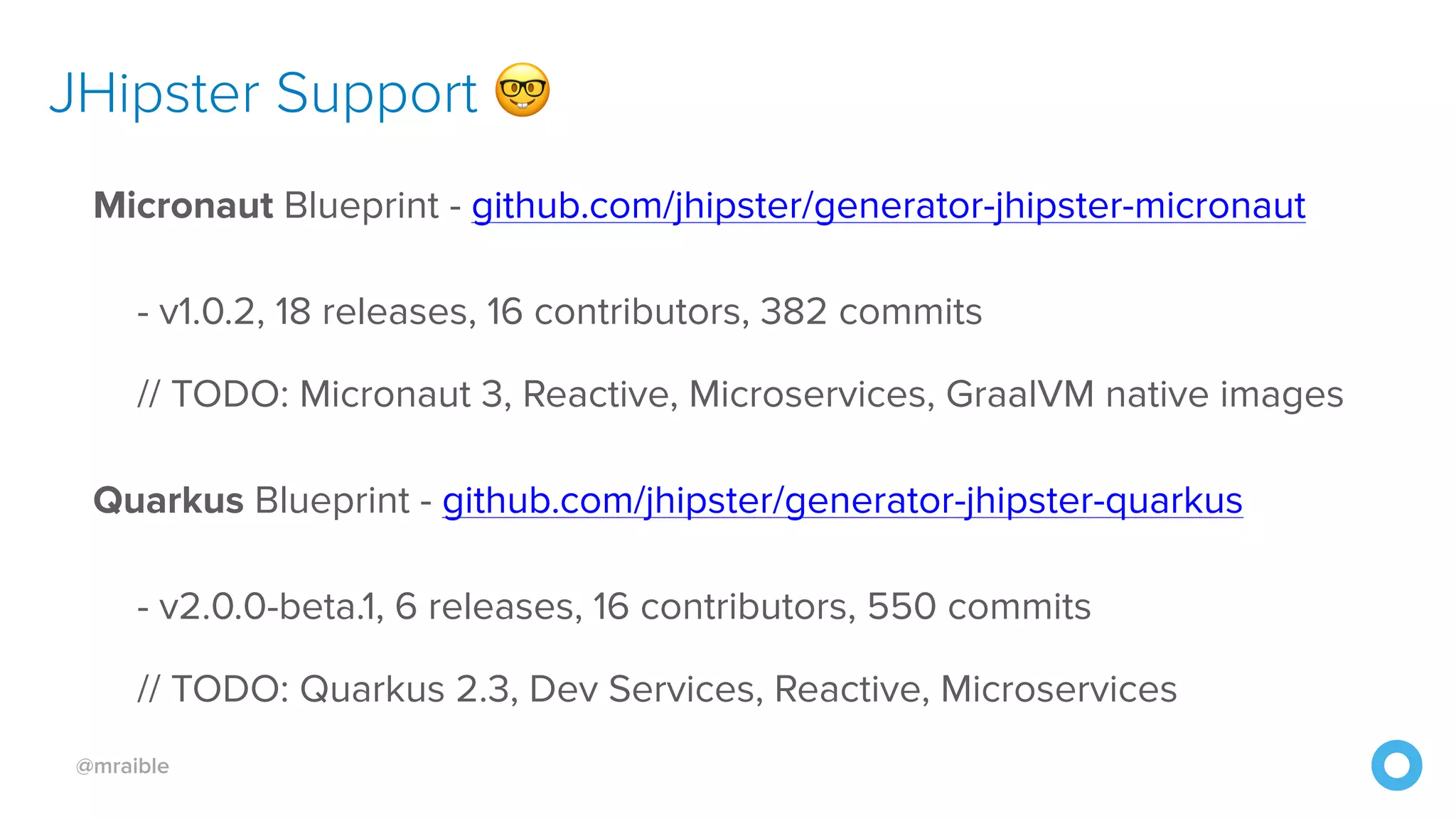
Task: Click the blue Okta circle logo
Action: 1396,765
